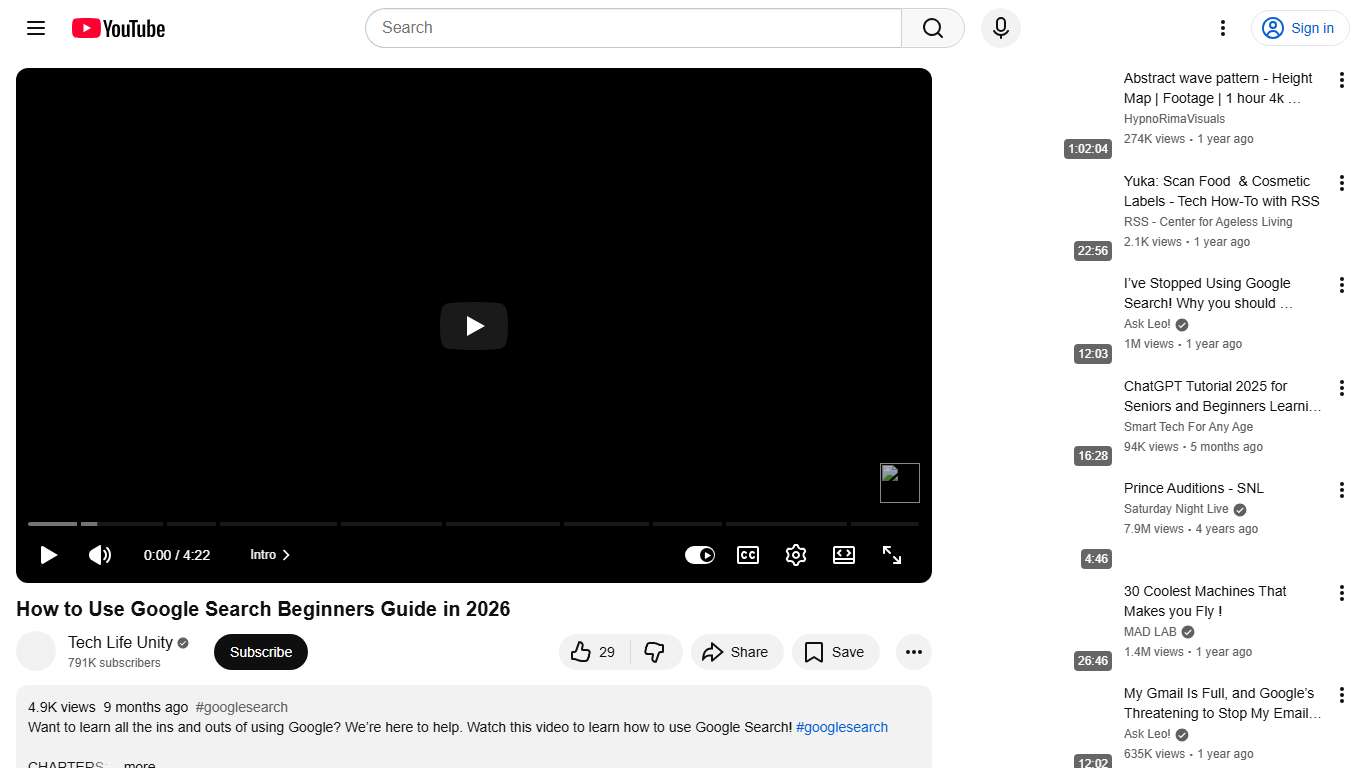Enable closed captions
This screenshot has width=1366, height=768.
pyautogui.click(x=747, y=555)
